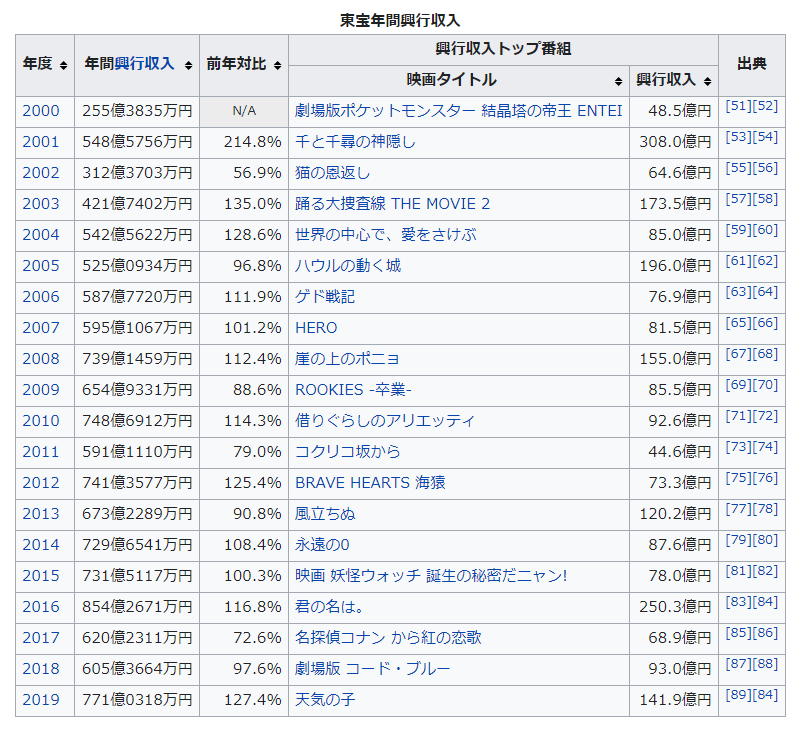Screen dimensions: 802x729
Task: Follow citation [73] in 2011 row
Action: [739, 447]
